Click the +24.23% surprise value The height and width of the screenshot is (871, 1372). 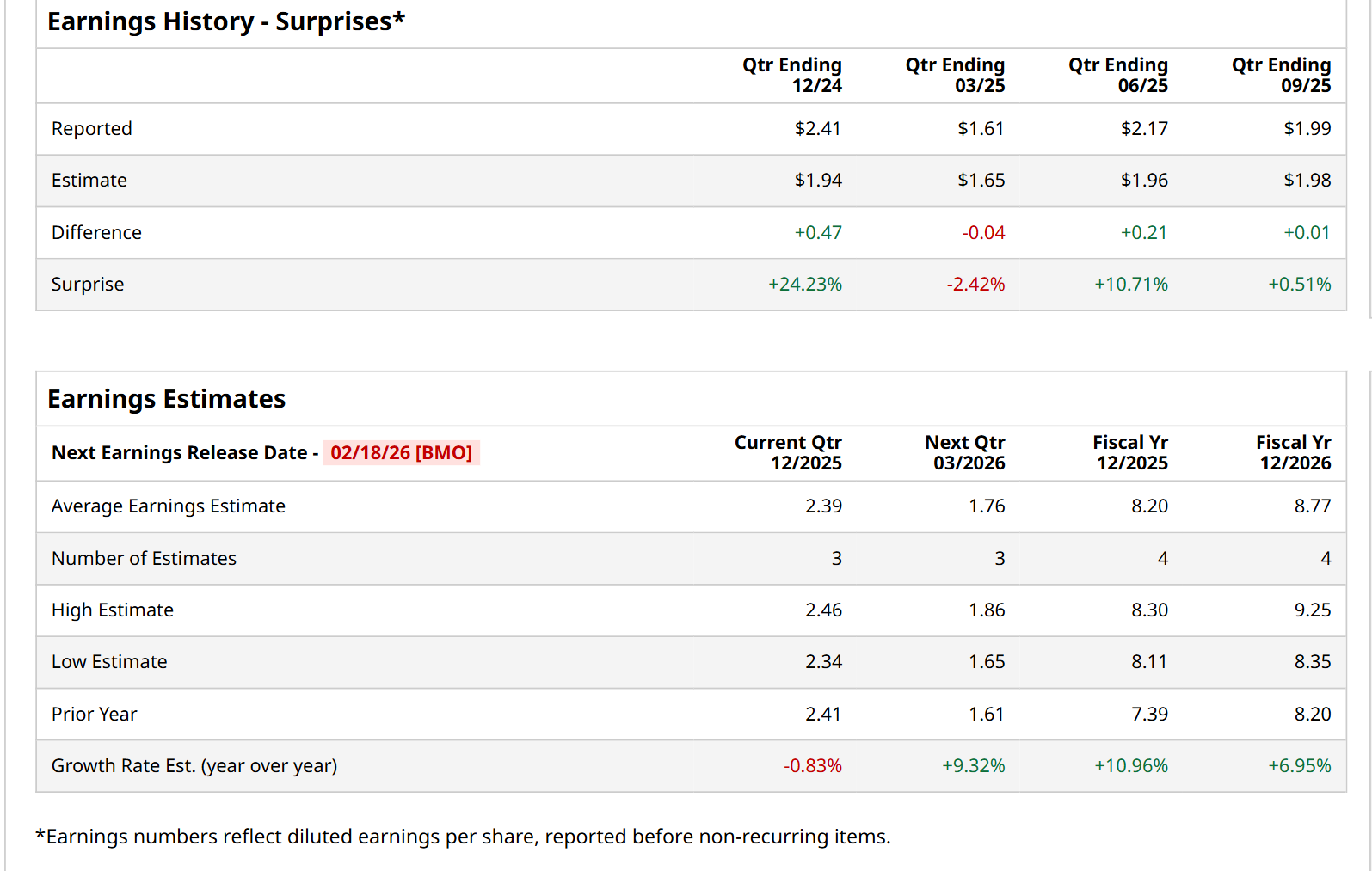(x=804, y=285)
